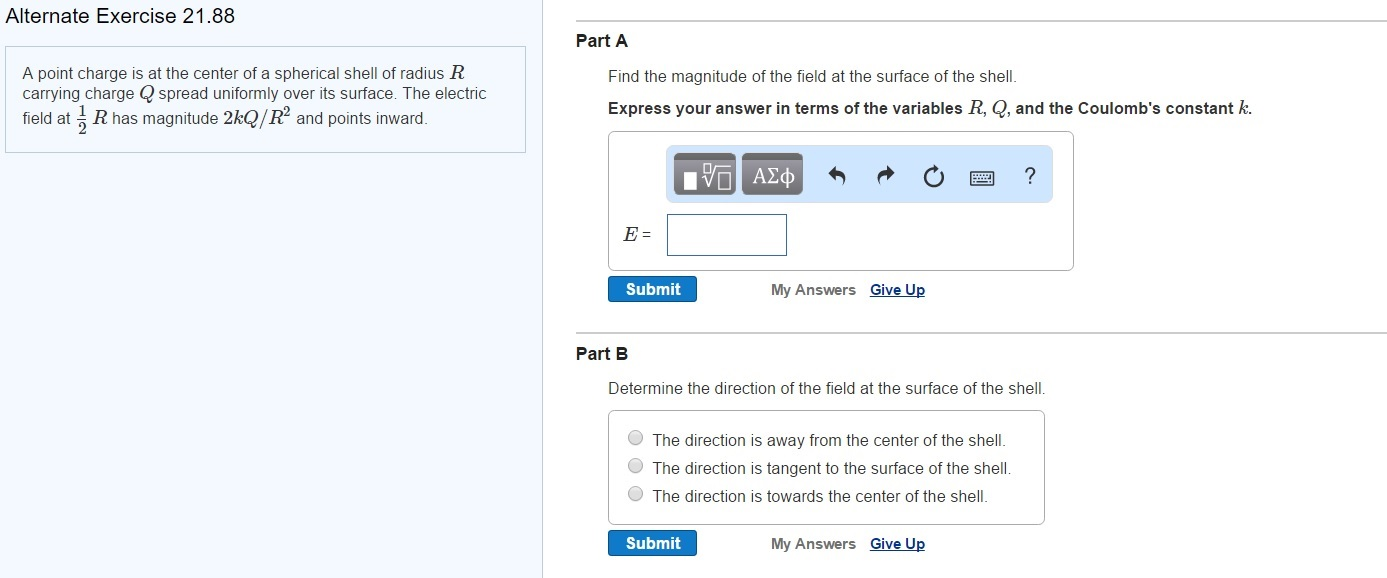Image resolution: width=1387 pixels, height=578 pixels.
Task: Open help with the question mark icon
Action: pos(1030,176)
